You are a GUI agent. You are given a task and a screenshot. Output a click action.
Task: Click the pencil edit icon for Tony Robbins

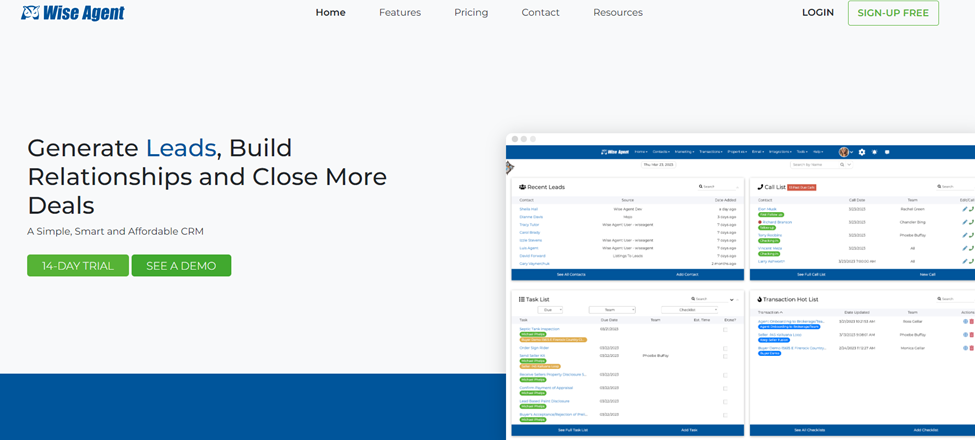pos(964,235)
